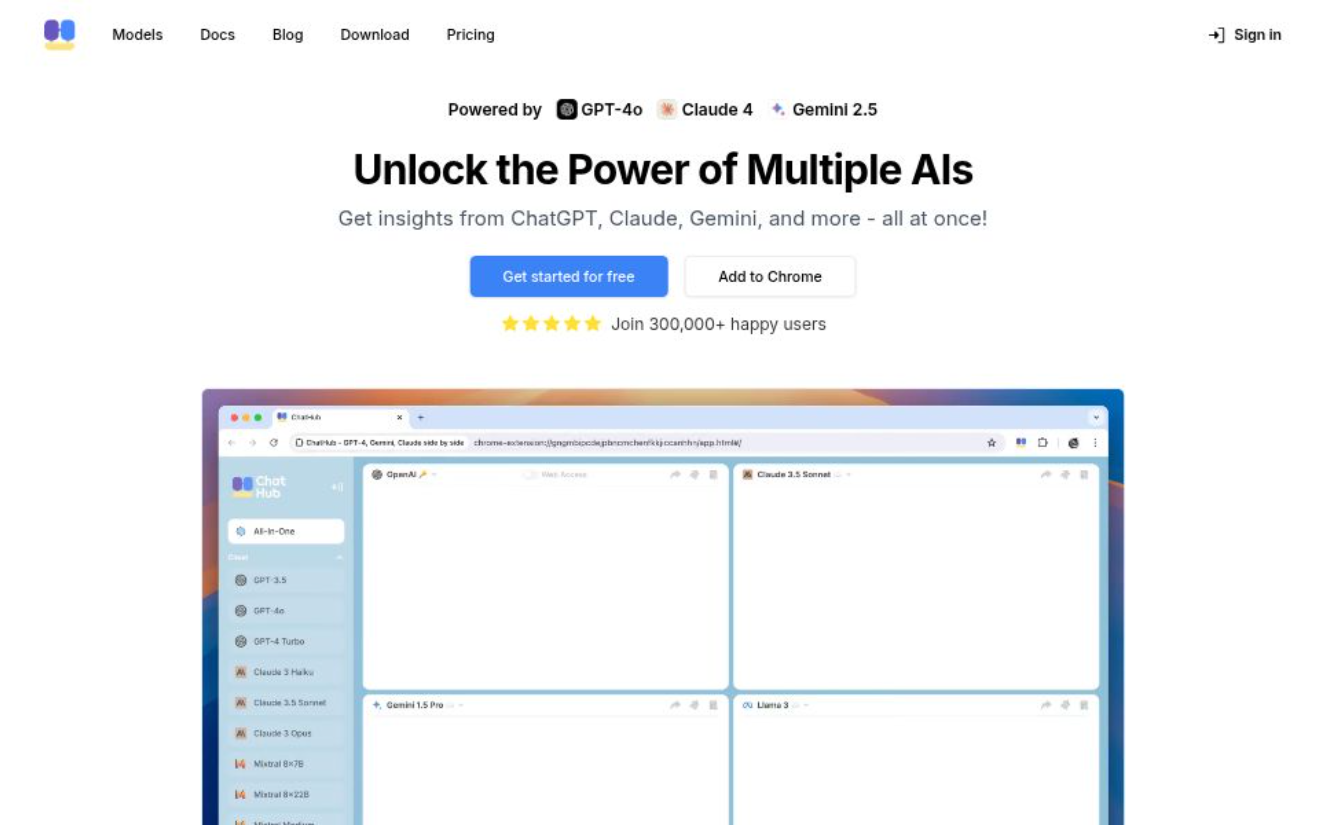The width and height of the screenshot is (1326, 825).
Task: Toggle the Web Access switch
Action: point(530,475)
